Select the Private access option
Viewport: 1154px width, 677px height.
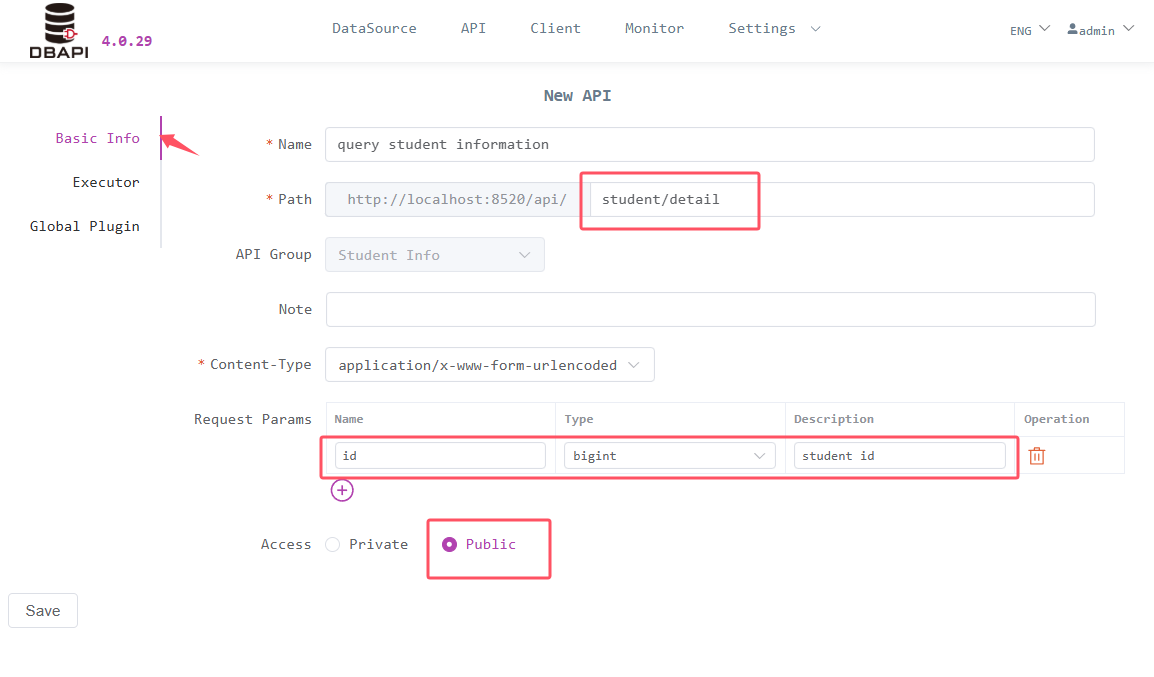332,544
